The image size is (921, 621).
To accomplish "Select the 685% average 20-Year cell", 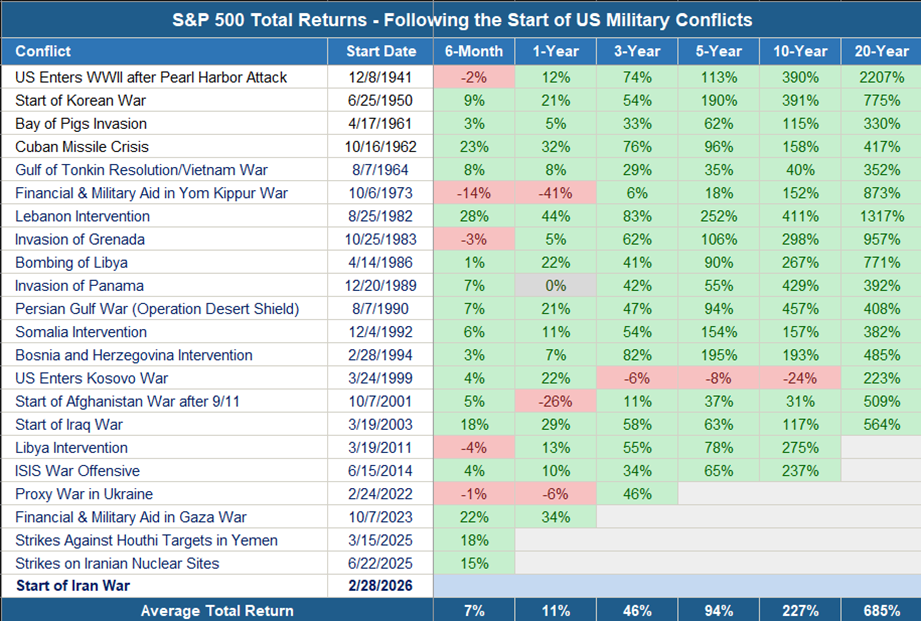I will (x=880, y=610).
